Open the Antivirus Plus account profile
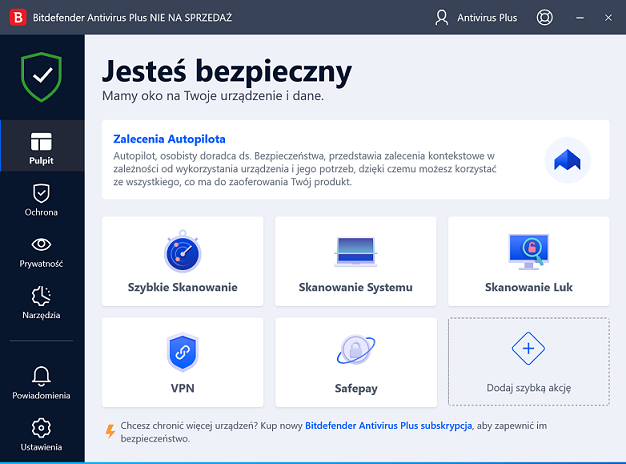Image resolution: width=626 pixels, height=464 pixels. click(476, 17)
